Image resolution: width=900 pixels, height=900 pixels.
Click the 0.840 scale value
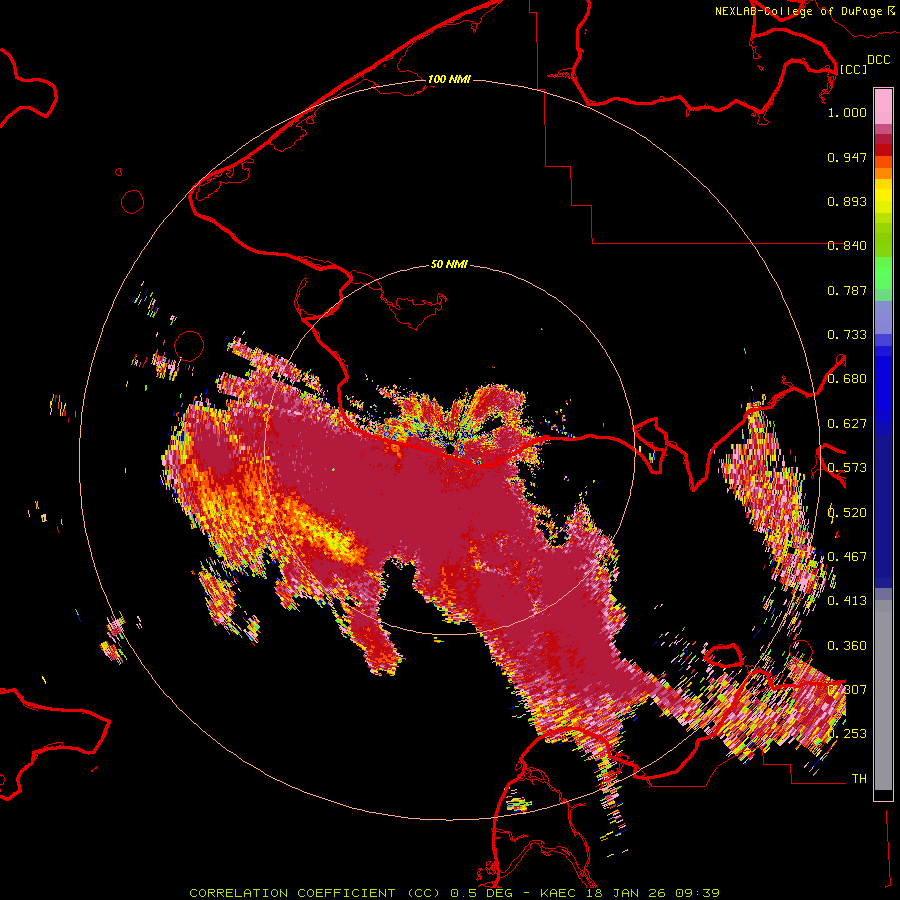847,246
